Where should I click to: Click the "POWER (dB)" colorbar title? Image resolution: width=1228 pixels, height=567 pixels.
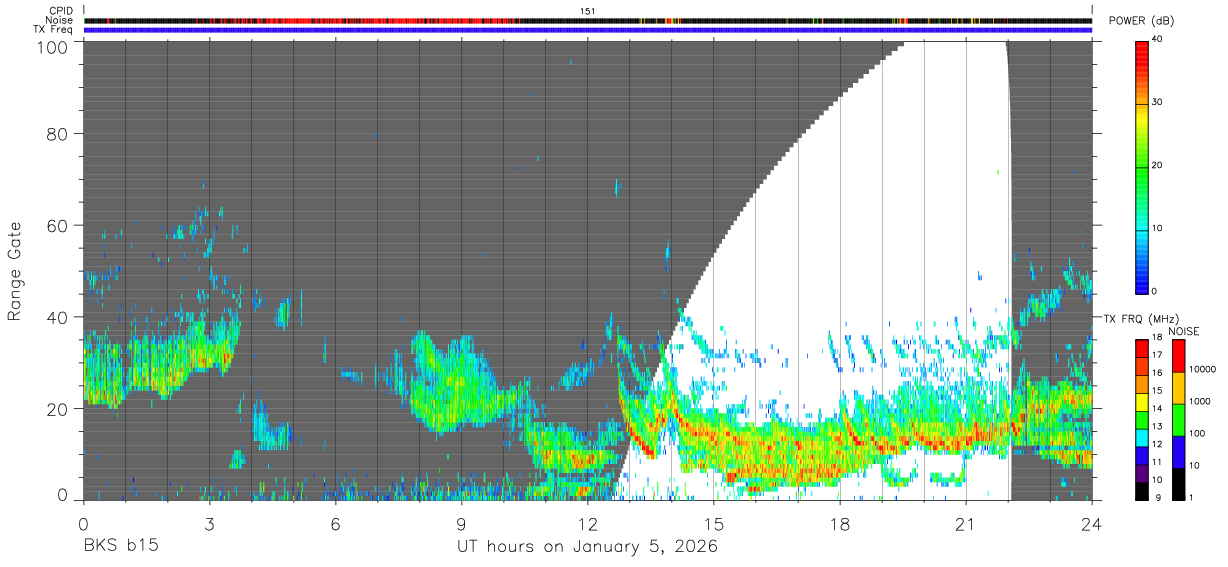pyautogui.click(x=1141, y=21)
